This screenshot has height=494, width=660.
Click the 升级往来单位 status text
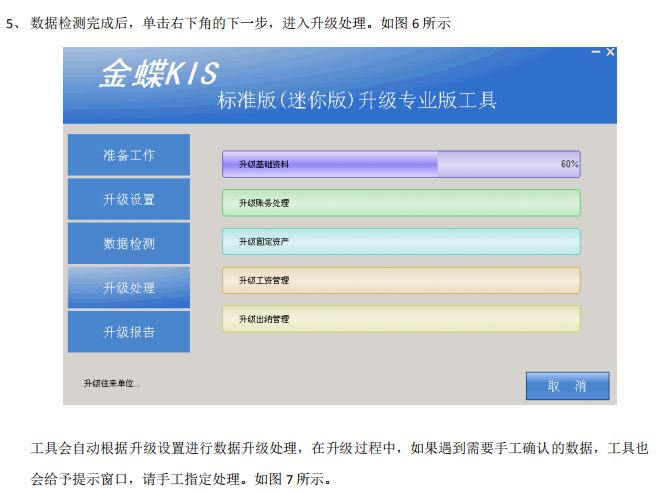click(x=112, y=383)
